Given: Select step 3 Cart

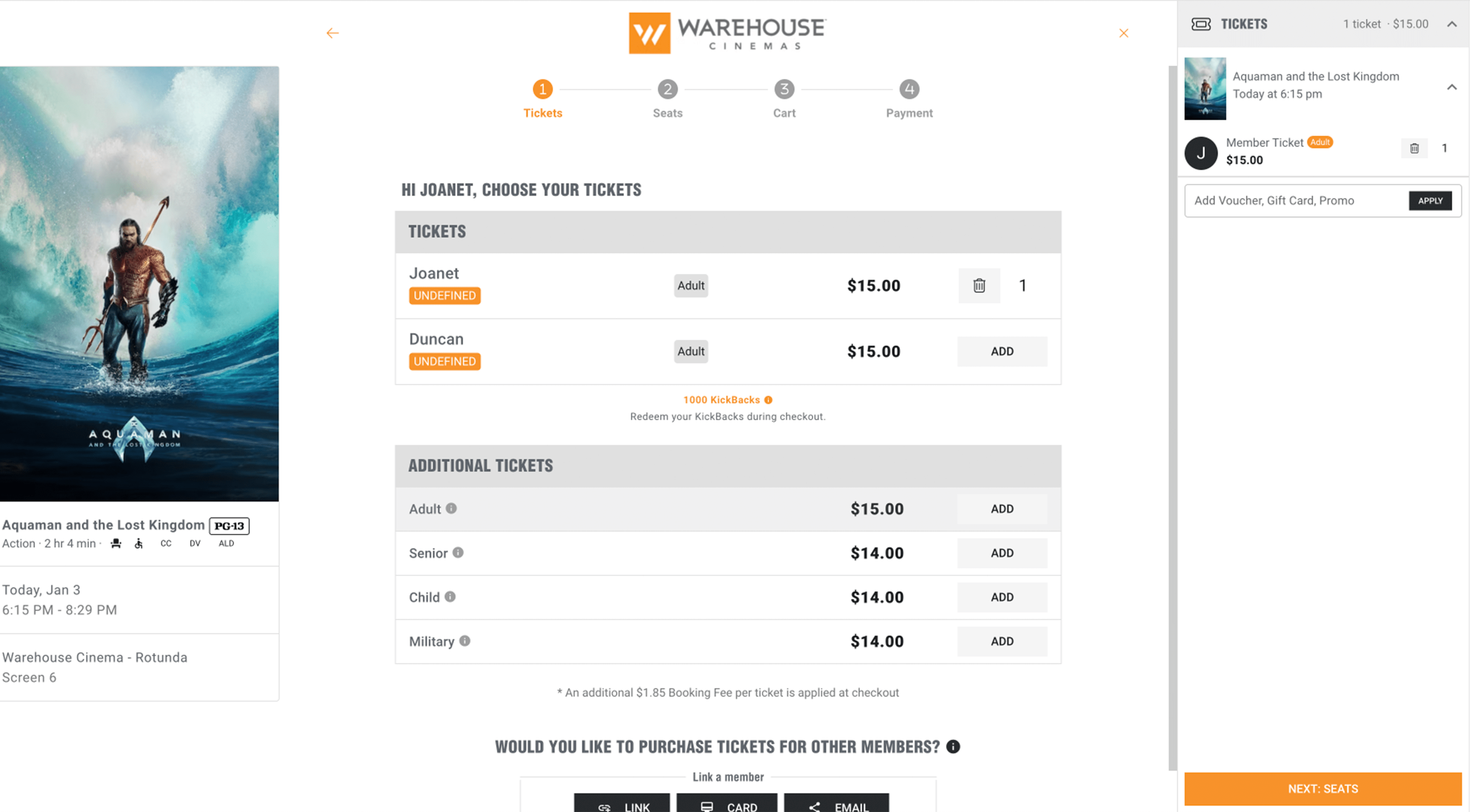Looking at the screenshot, I should (784, 99).
